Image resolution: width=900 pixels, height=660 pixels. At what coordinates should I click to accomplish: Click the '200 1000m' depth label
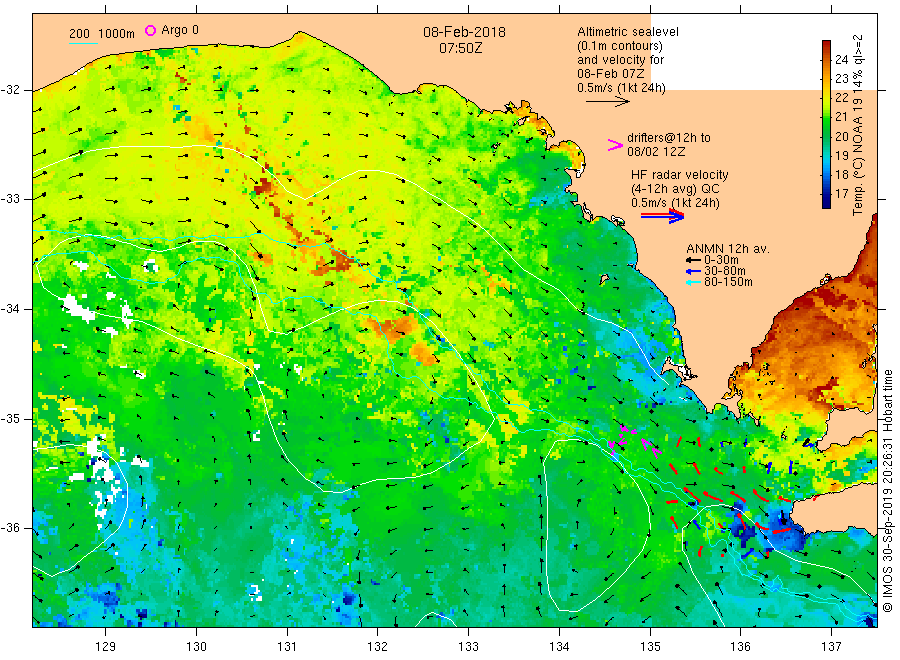[102, 34]
